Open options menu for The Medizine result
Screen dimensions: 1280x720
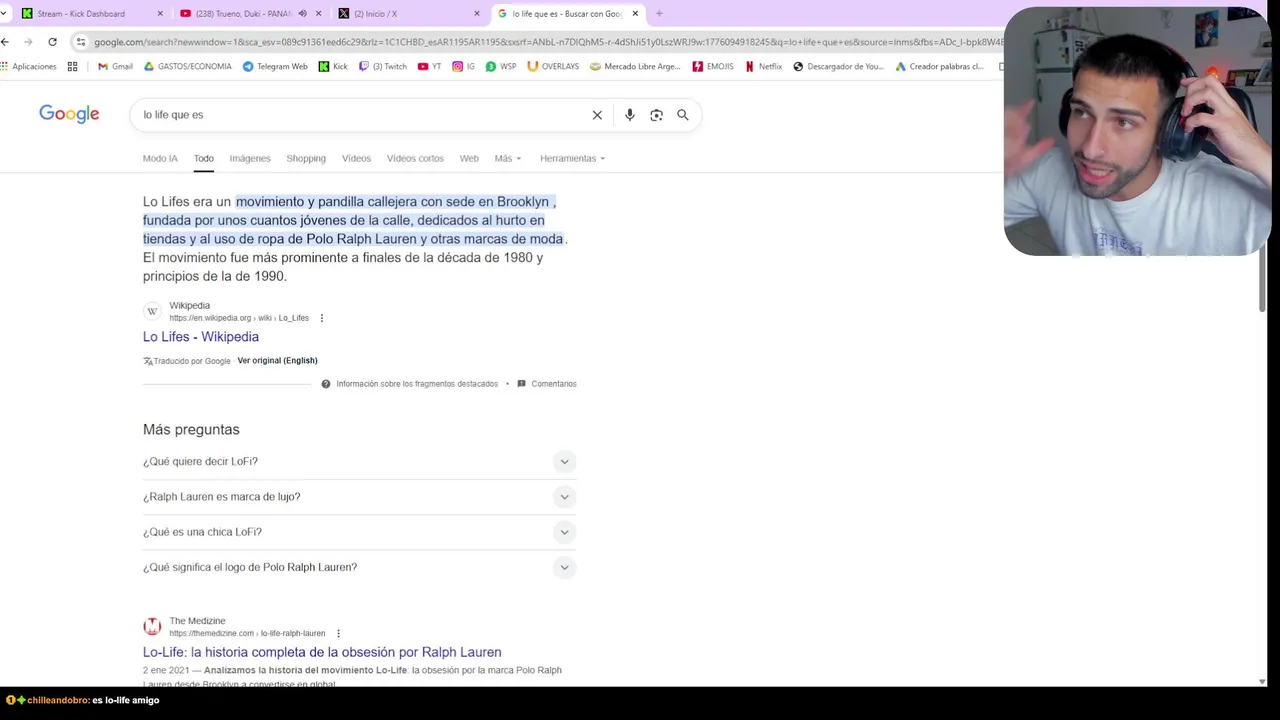point(338,633)
